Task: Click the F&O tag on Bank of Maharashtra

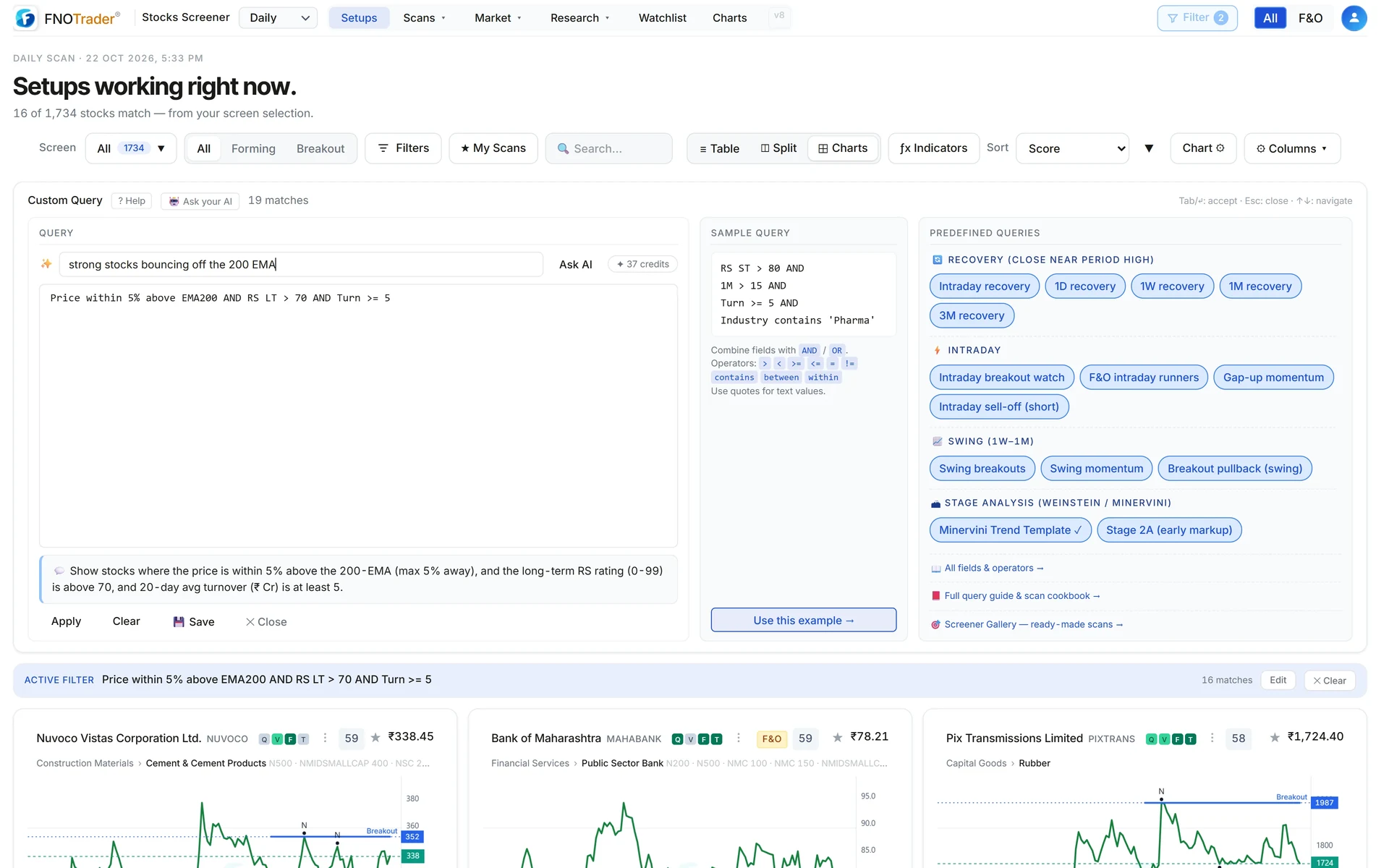Action: (x=771, y=739)
